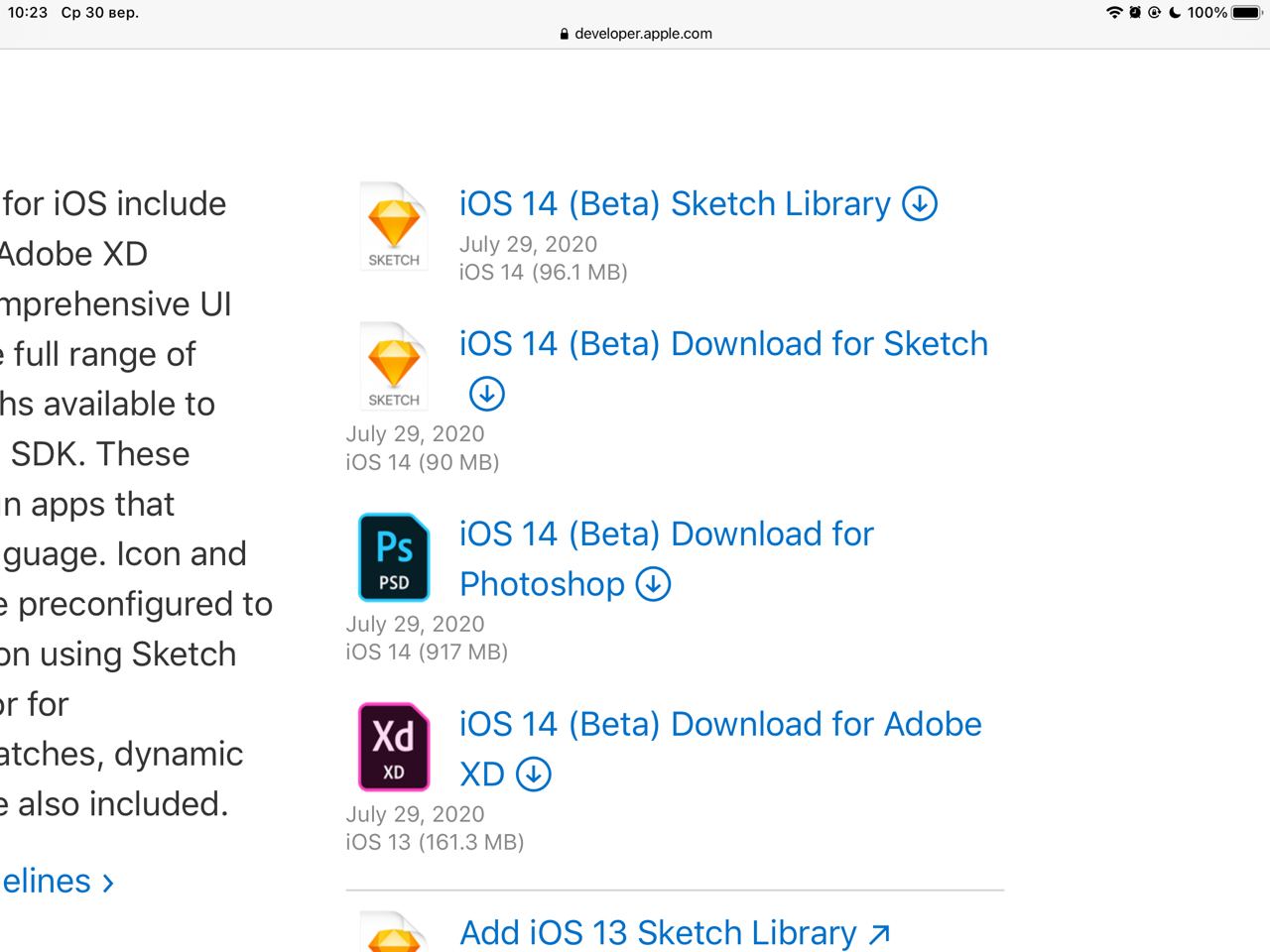Screen dimensions: 1270x952
Task: Click the external arrow after iOS 13 Sketch Library
Action: coord(879,934)
